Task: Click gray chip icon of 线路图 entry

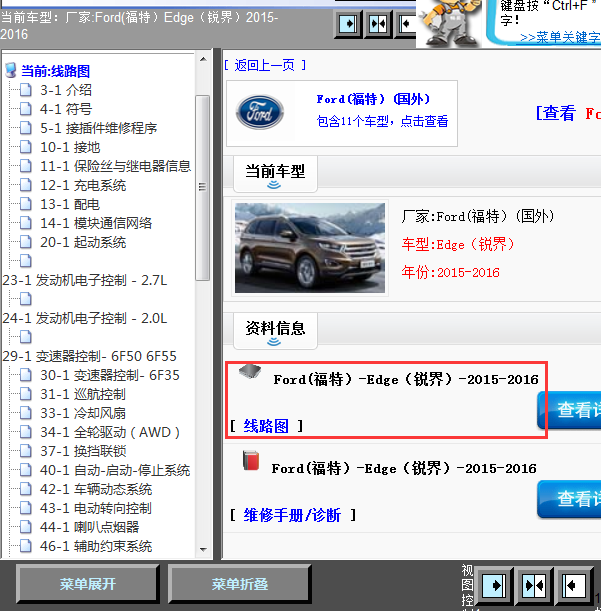Action: (x=250, y=372)
